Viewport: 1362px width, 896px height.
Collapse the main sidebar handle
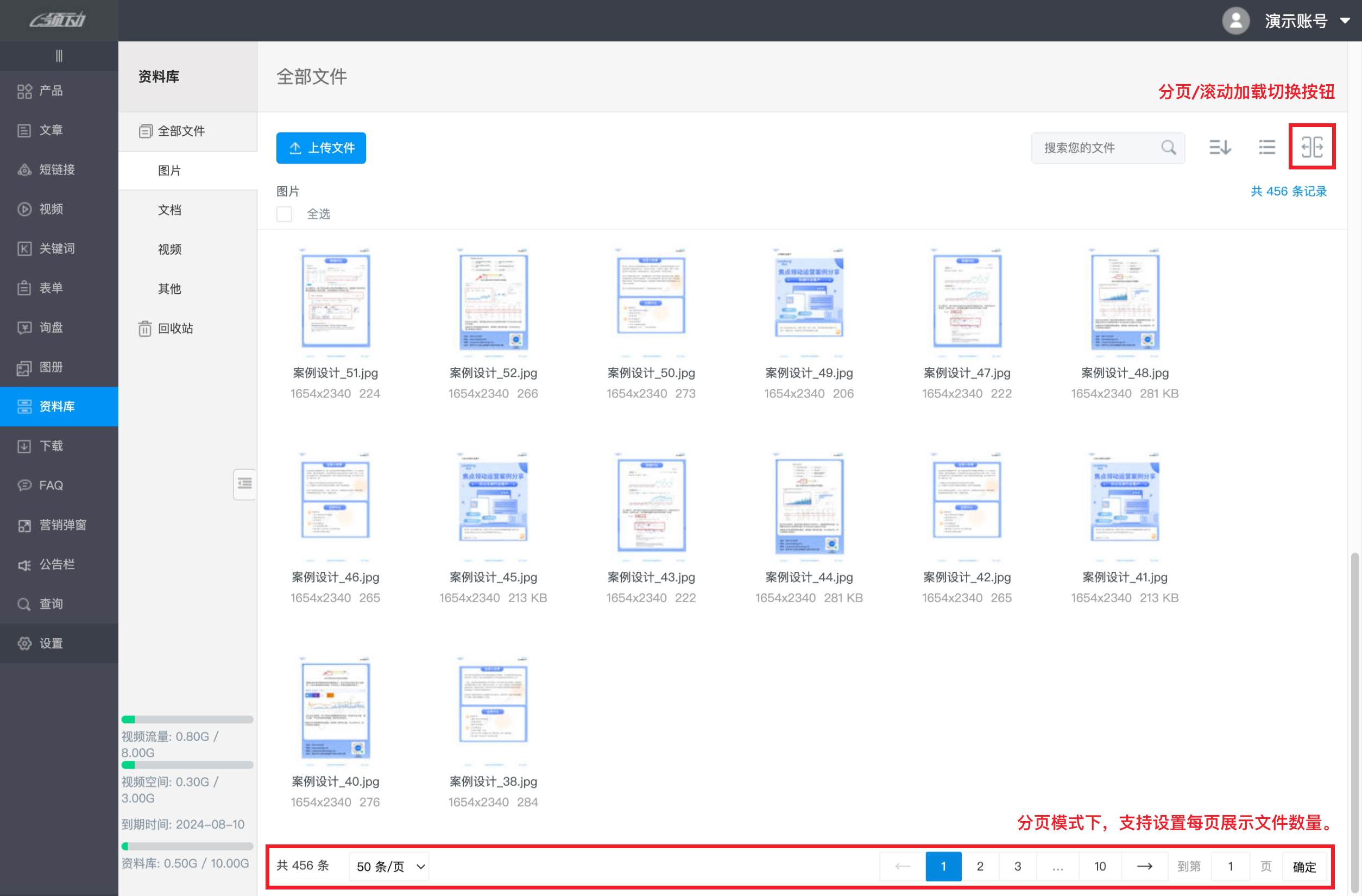pyautogui.click(x=59, y=56)
